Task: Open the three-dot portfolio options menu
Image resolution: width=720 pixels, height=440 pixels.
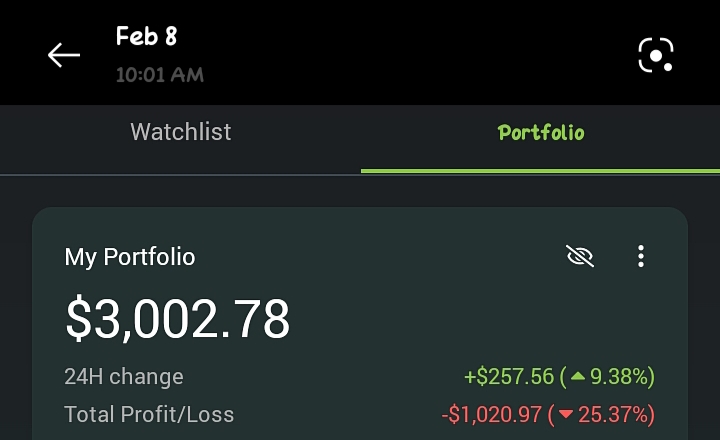Action: click(x=641, y=256)
